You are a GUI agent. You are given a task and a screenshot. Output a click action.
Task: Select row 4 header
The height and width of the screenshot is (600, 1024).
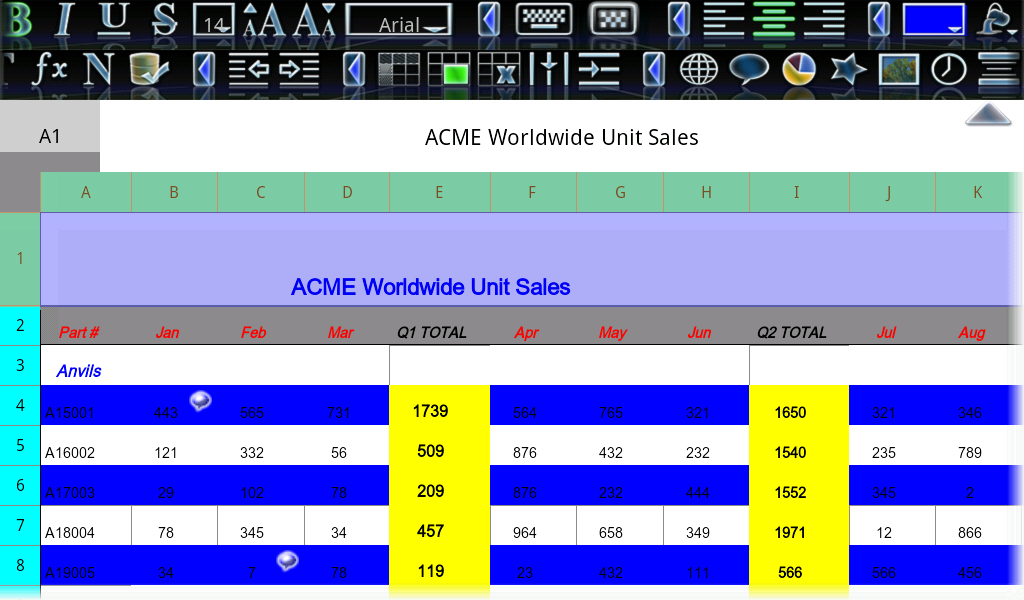click(20, 405)
